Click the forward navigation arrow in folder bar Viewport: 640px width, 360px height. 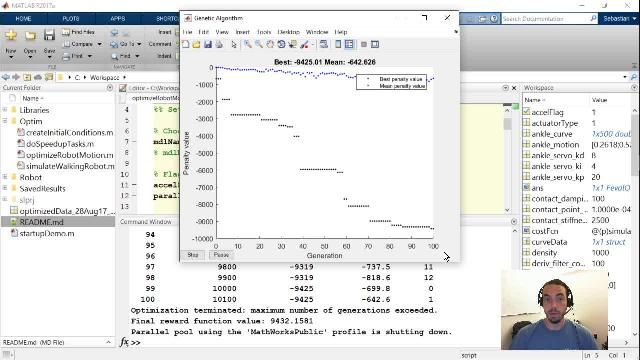tap(16, 77)
